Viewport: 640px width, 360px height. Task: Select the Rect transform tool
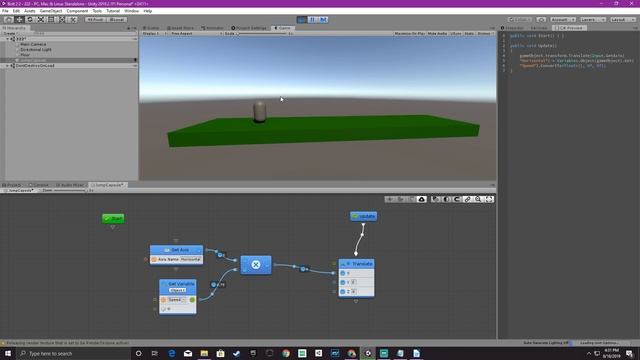51,20
